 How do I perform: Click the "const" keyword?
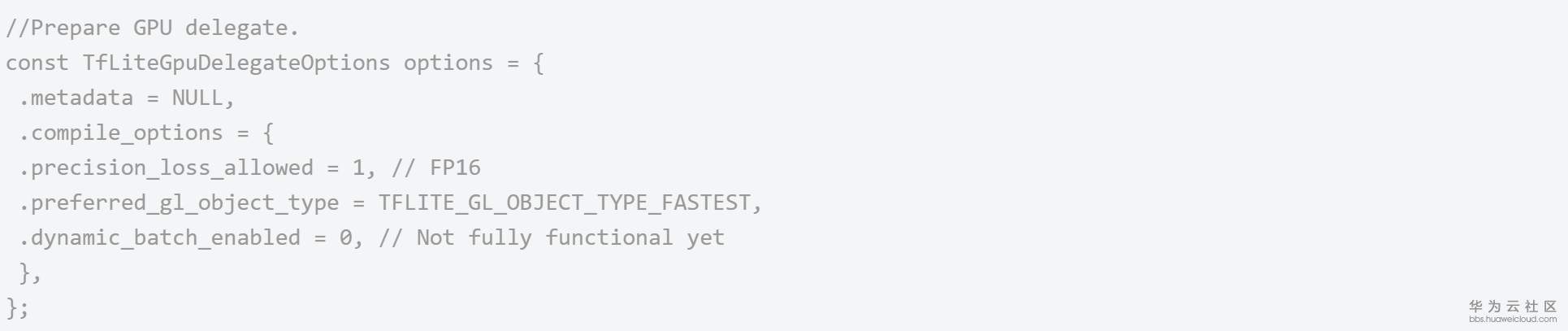click(x=37, y=63)
